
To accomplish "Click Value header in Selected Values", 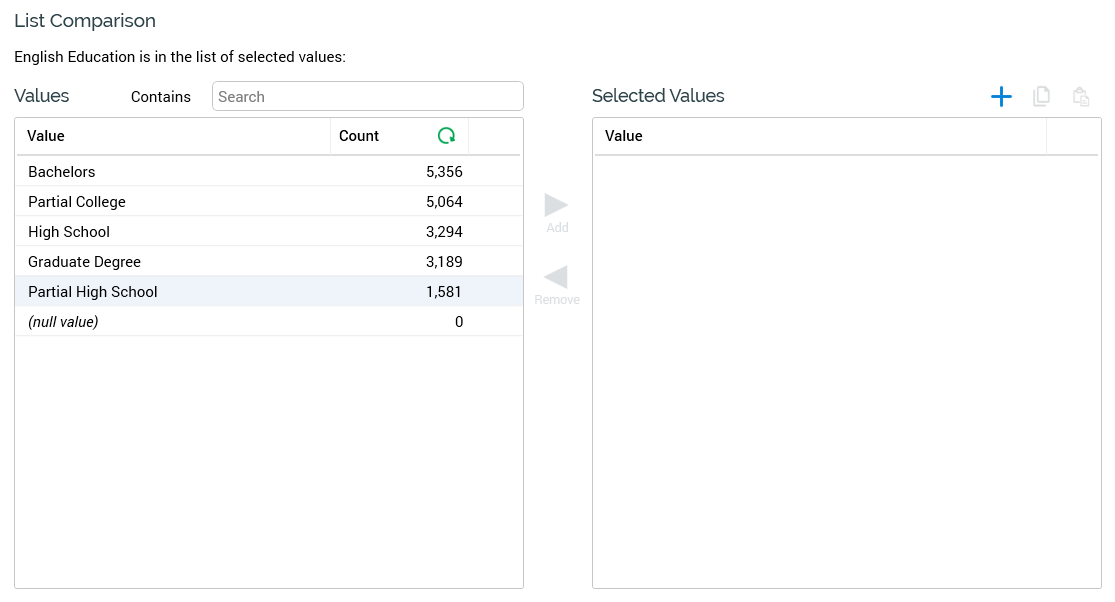I will (624, 136).
